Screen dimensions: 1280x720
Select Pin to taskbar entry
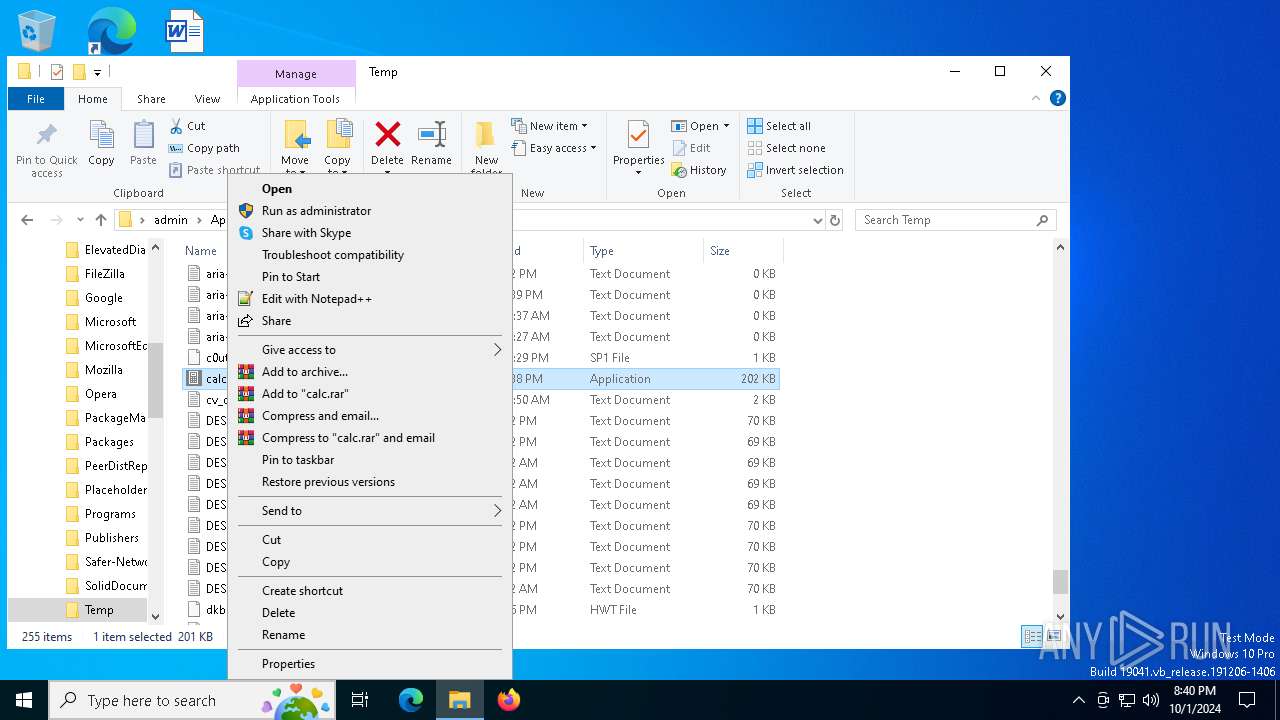[x=370, y=460]
